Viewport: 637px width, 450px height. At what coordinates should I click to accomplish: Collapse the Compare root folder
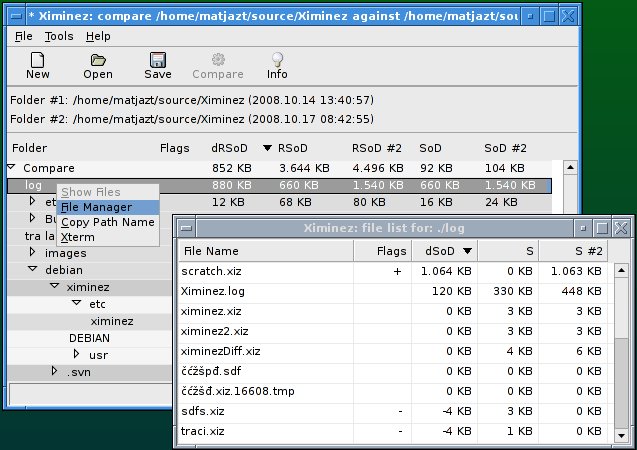coord(13,168)
